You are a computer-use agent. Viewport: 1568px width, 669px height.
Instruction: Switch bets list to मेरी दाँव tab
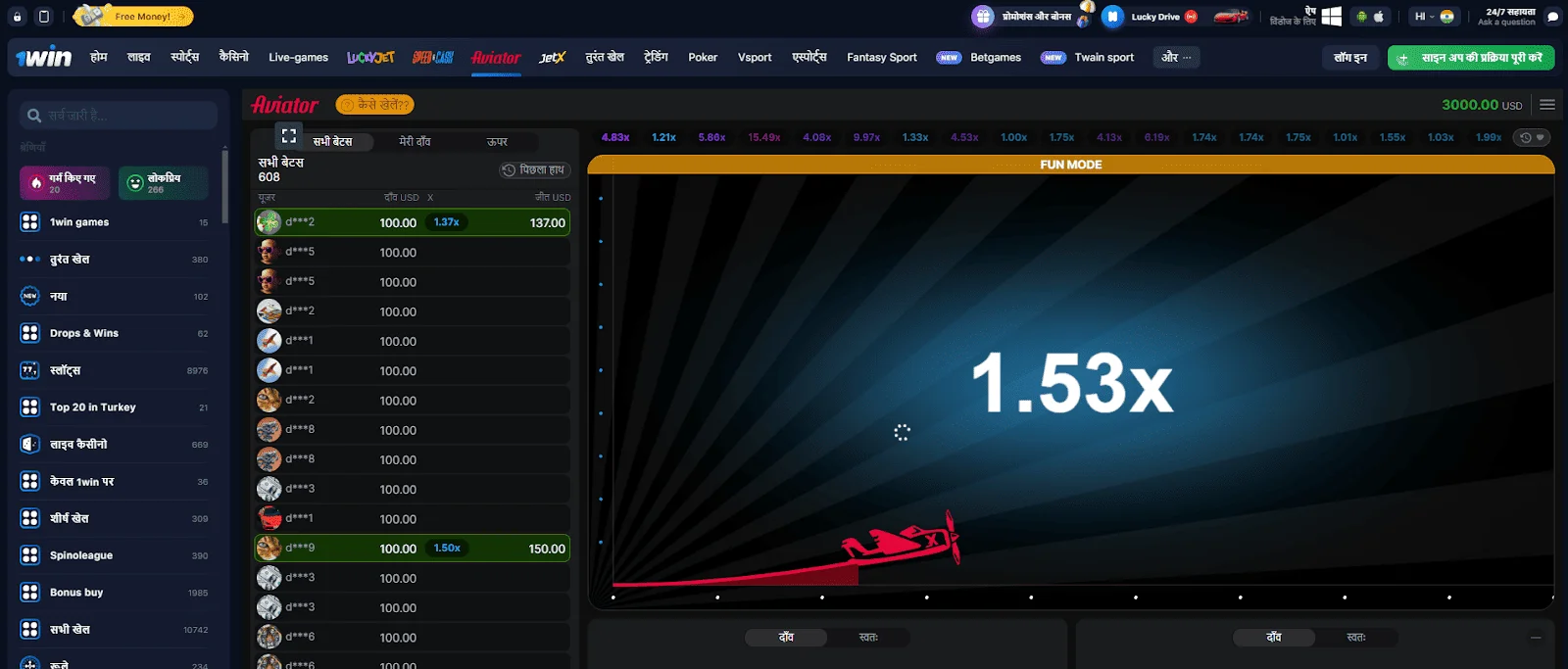[415, 142]
